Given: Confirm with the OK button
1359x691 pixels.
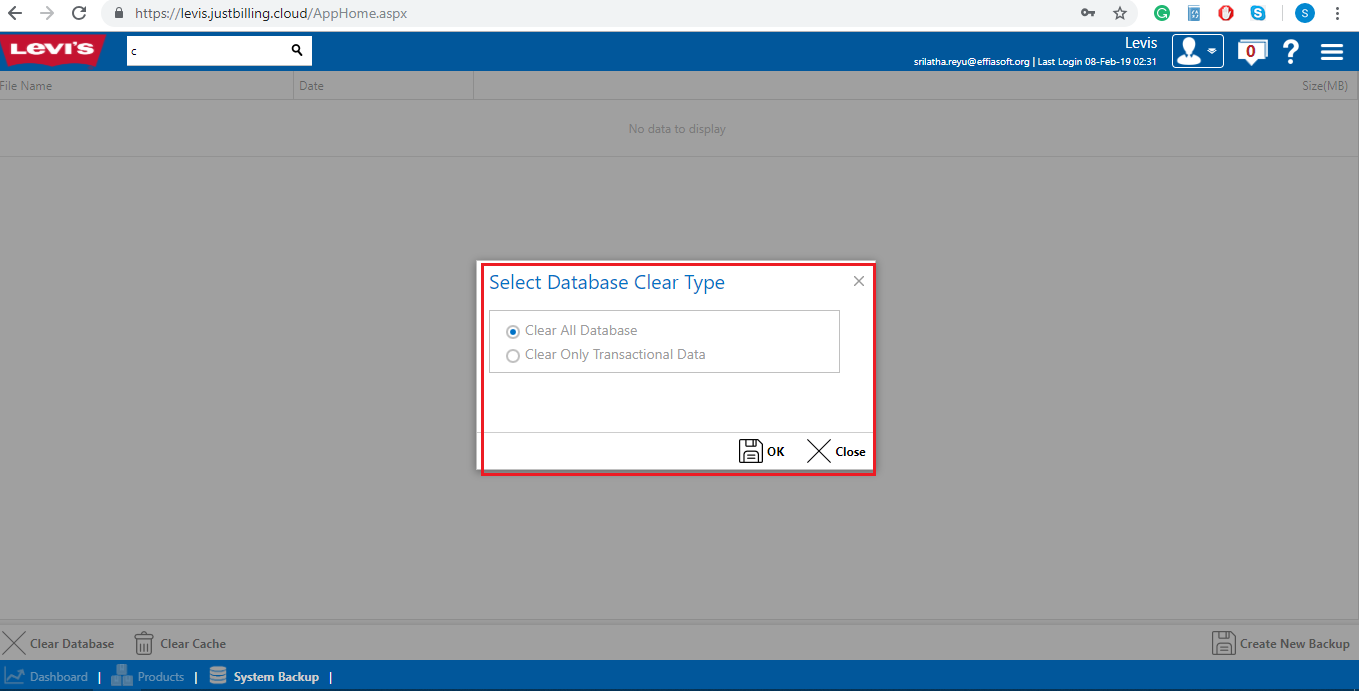Looking at the screenshot, I should point(762,451).
